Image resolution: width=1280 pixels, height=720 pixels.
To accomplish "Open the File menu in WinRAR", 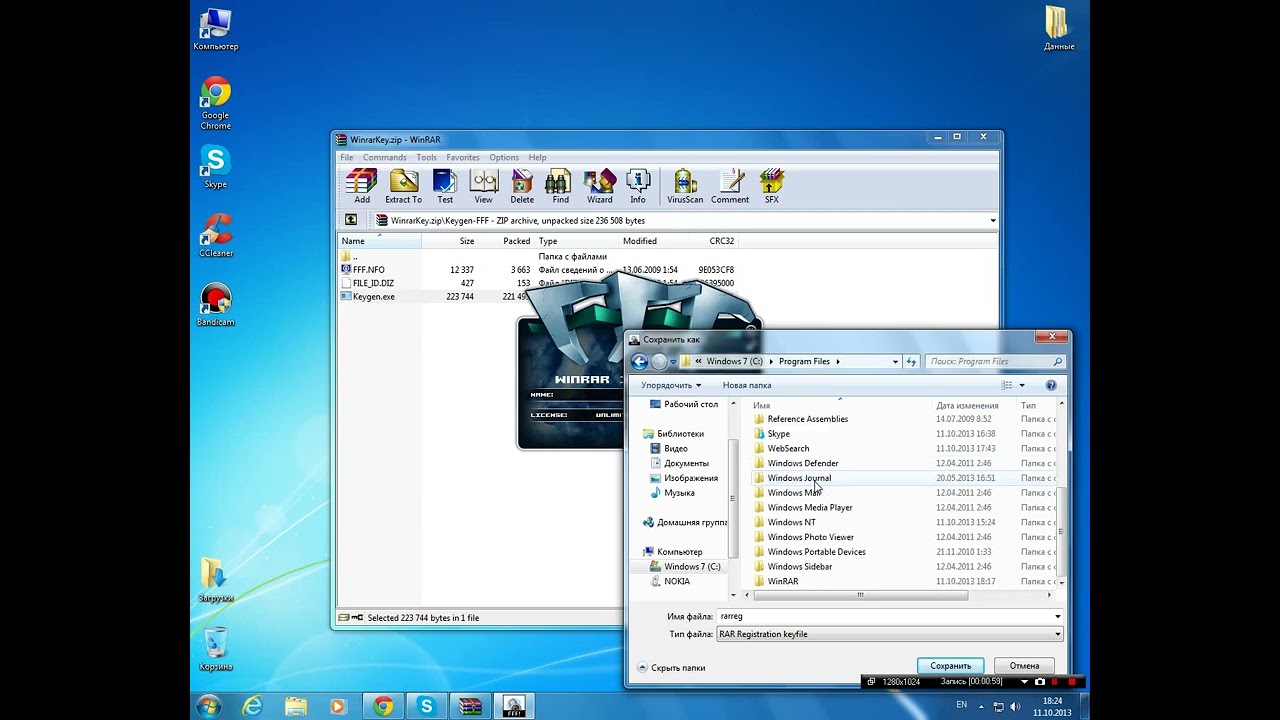I will 346,157.
